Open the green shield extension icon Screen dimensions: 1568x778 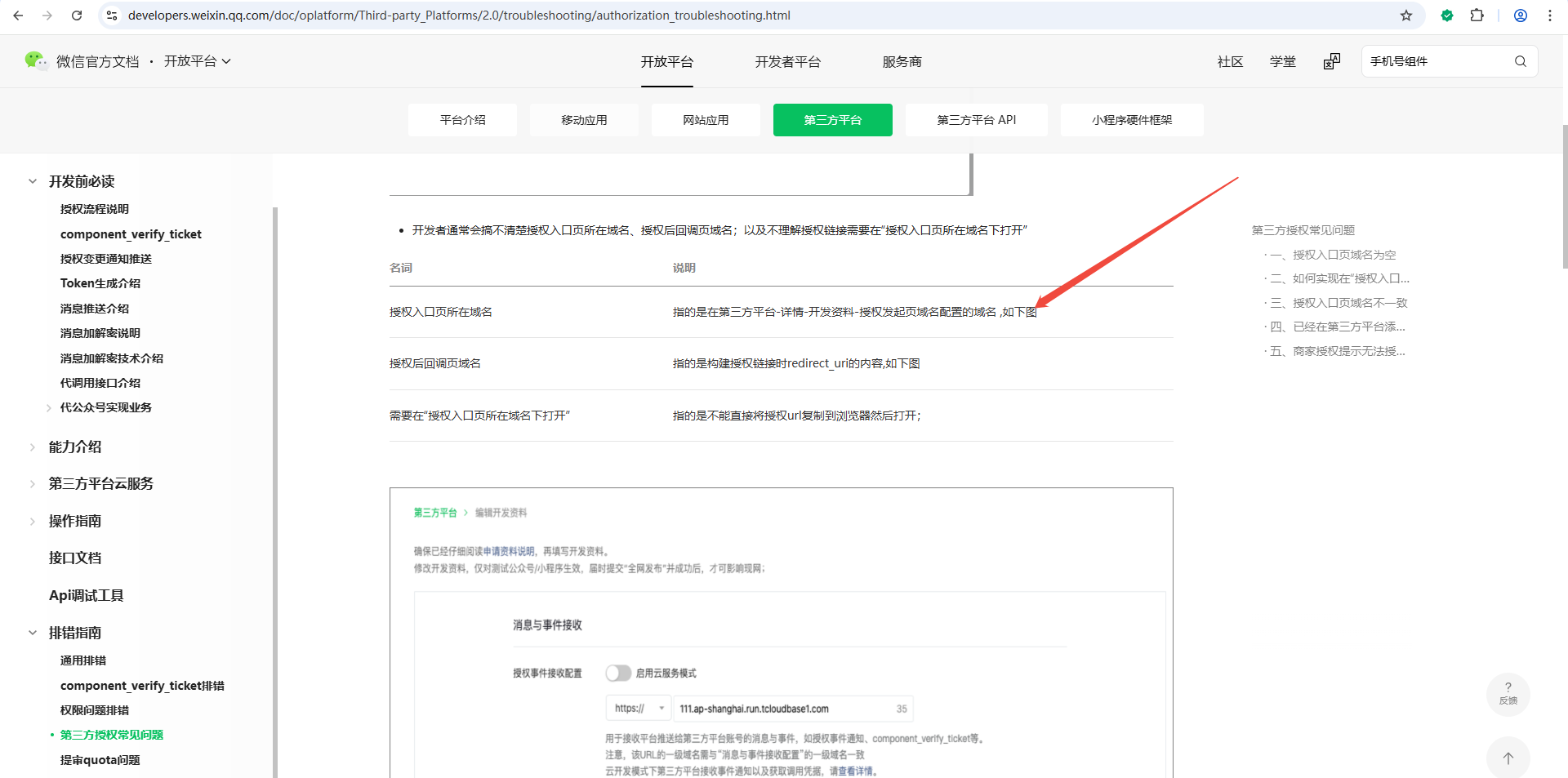coord(1447,16)
